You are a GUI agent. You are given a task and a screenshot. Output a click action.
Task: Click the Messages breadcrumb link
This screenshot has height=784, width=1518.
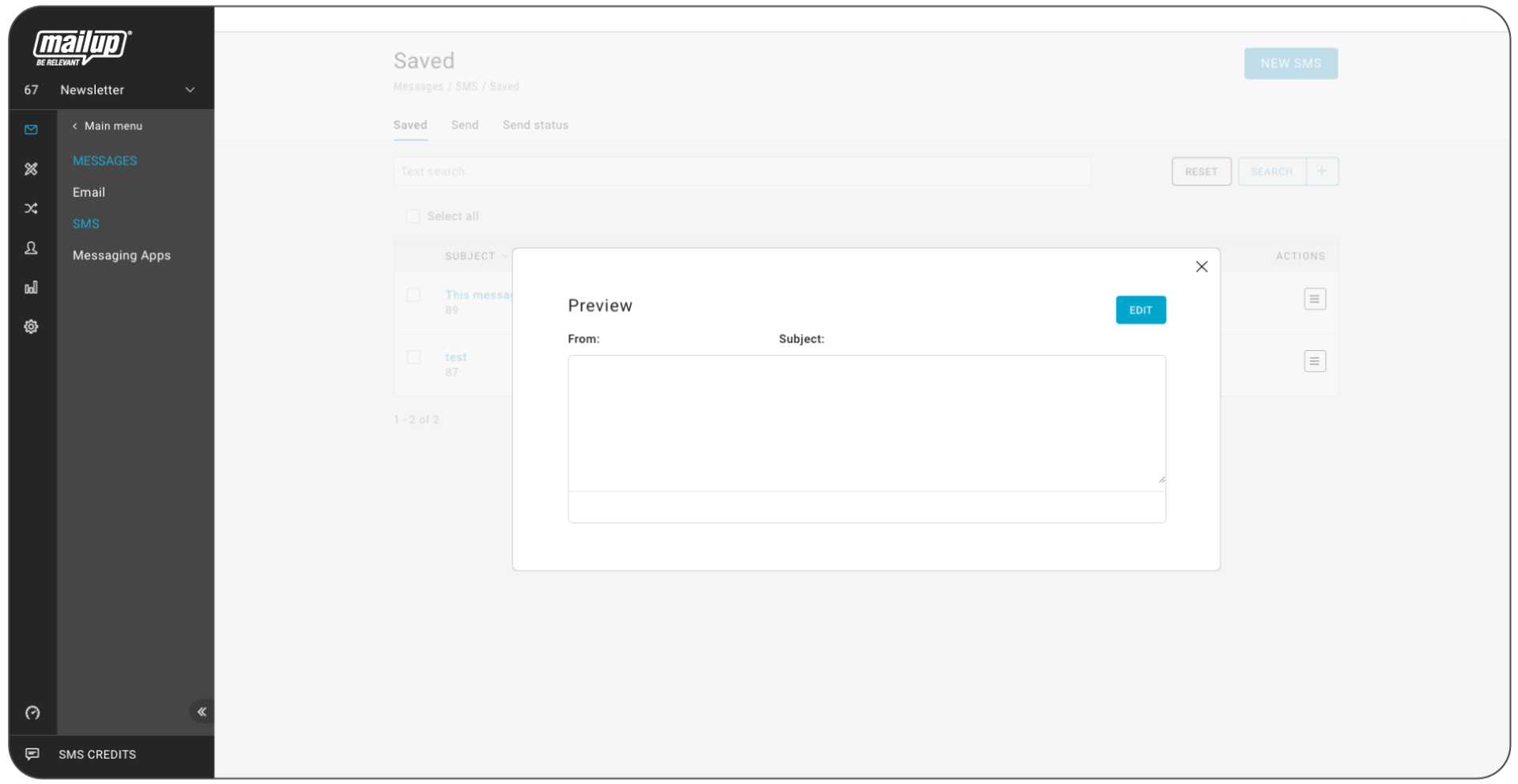click(418, 86)
